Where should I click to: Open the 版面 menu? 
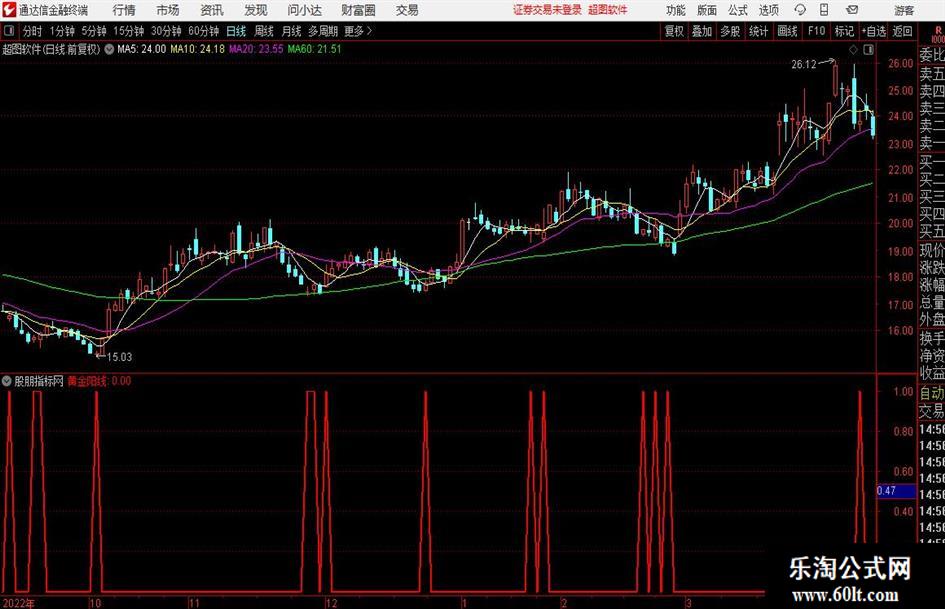click(x=706, y=10)
